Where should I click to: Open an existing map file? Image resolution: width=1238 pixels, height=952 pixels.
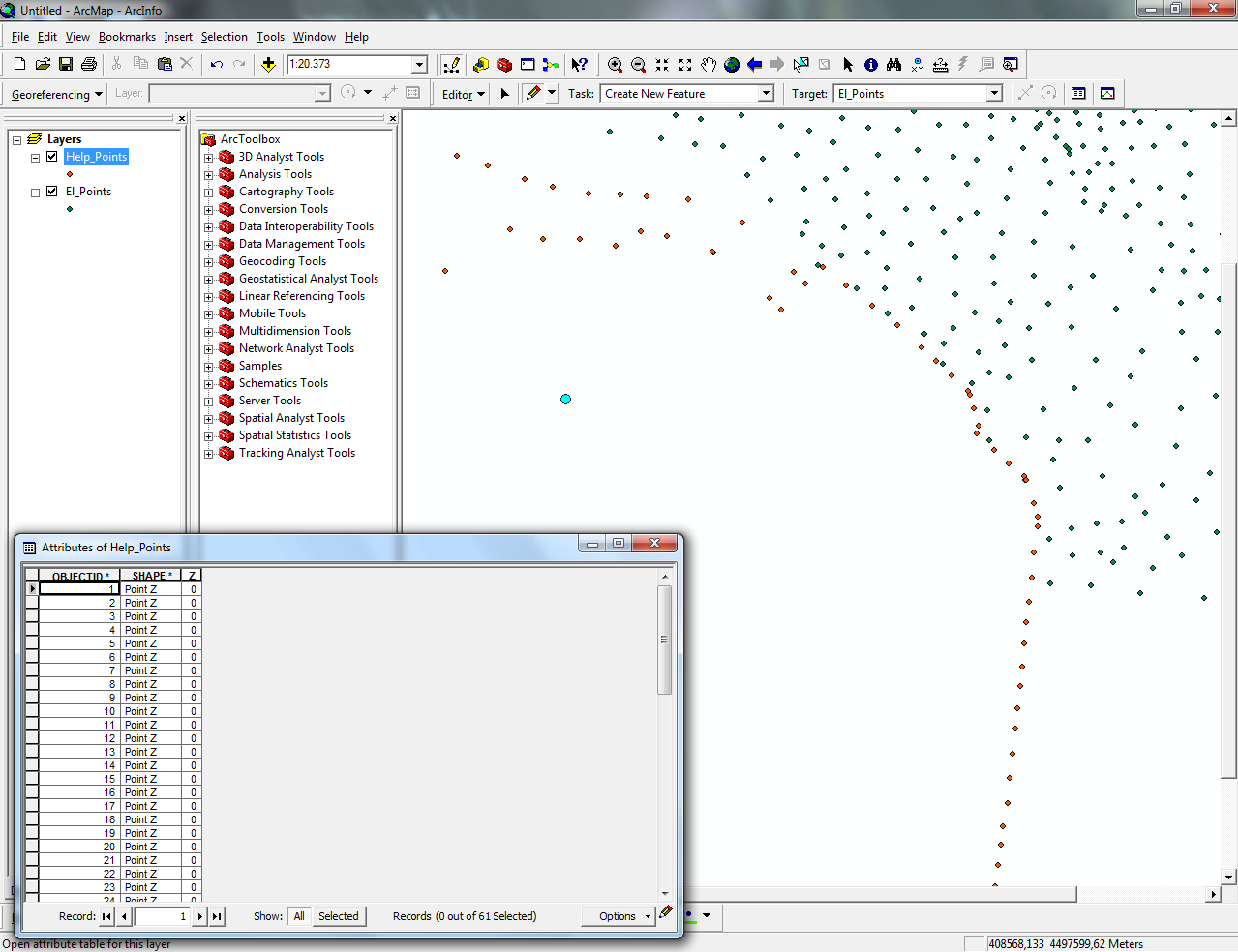pos(43,64)
